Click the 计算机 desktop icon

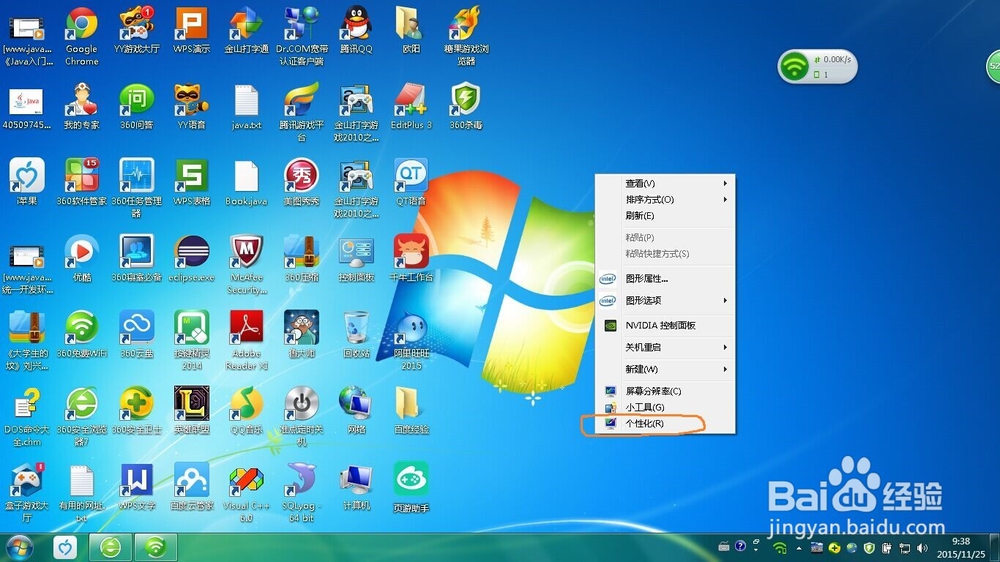click(356, 487)
